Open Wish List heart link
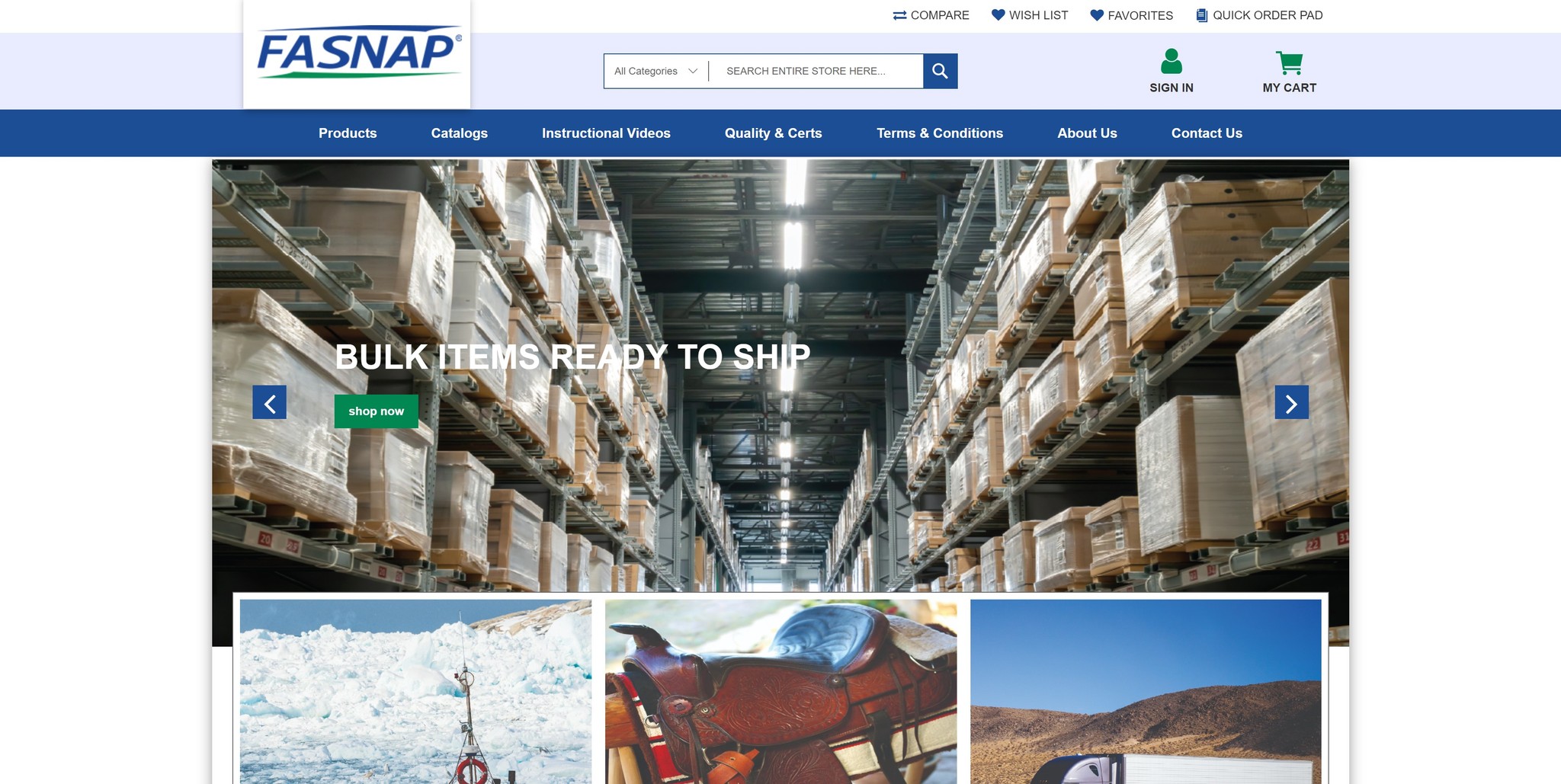The width and height of the screenshot is (1561, 784). pyautogui.click(x=1030, y=15)
